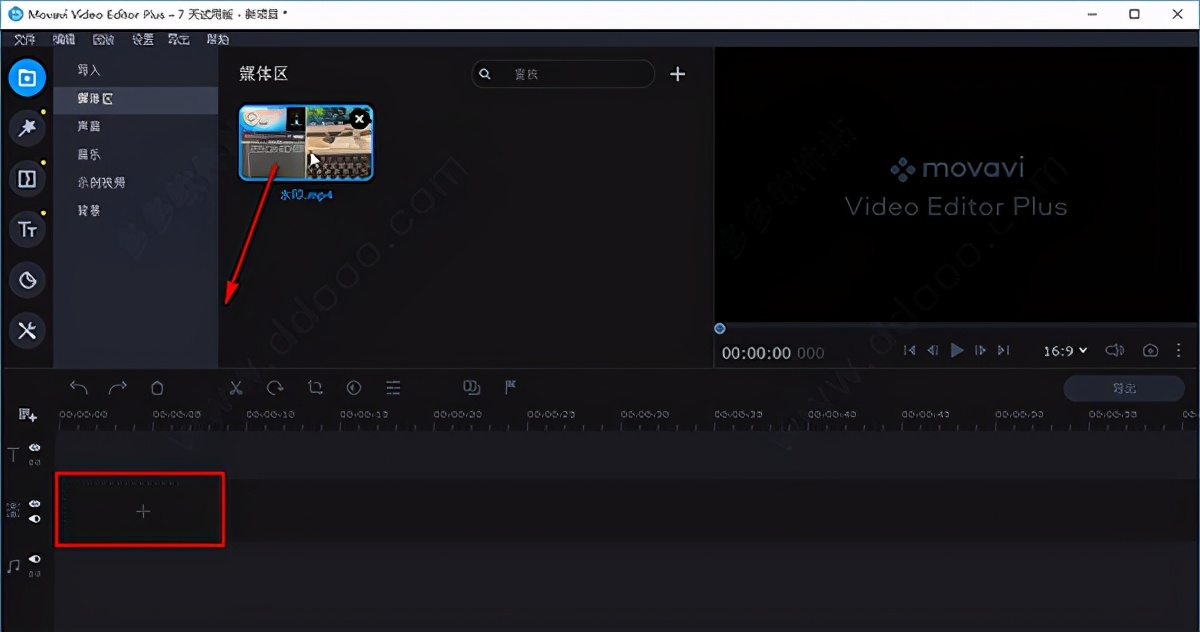
Task: Select the Split scissors tool
Action: 236,388
